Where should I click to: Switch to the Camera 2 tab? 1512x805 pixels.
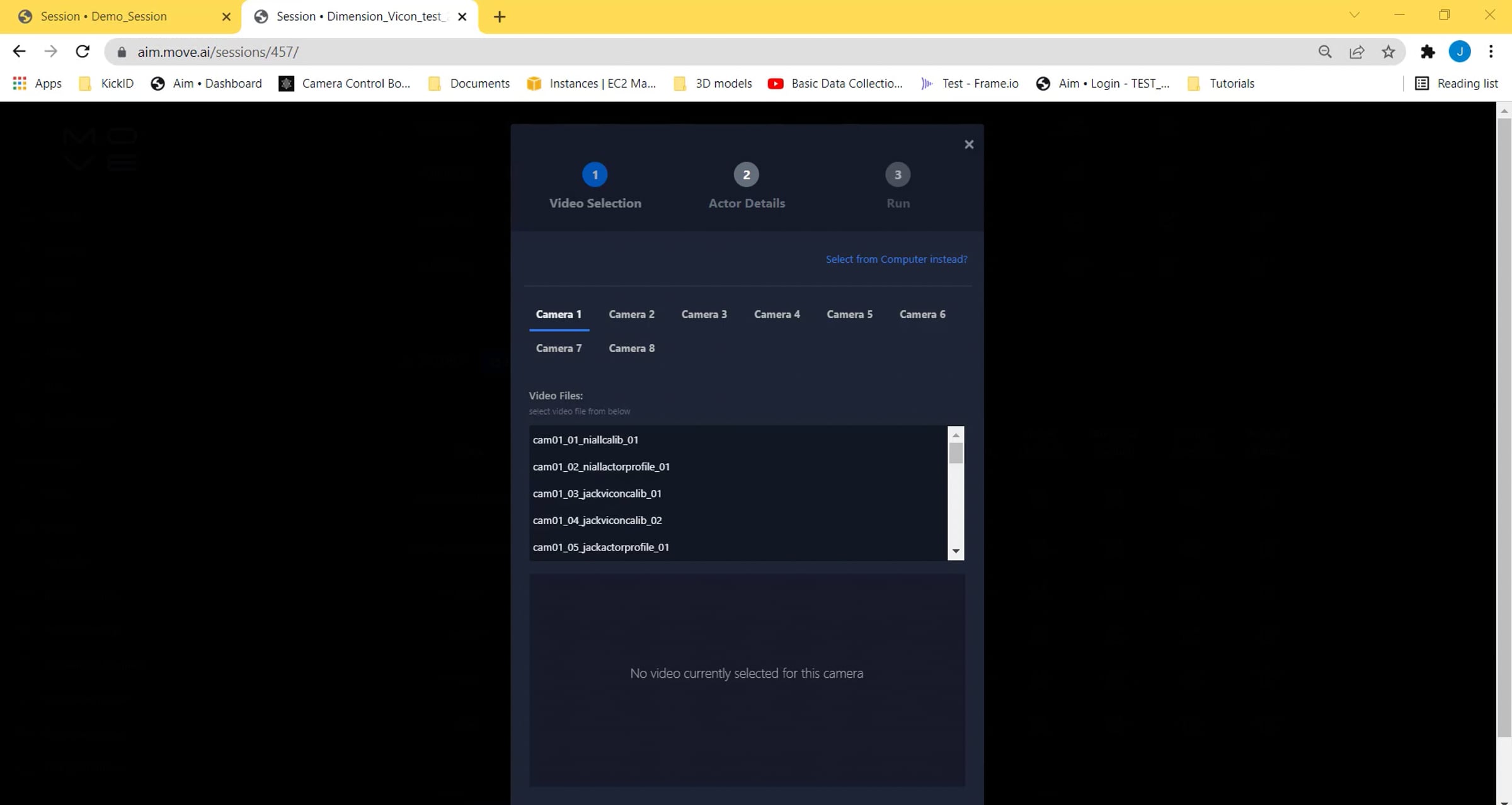tap(631, 314)
